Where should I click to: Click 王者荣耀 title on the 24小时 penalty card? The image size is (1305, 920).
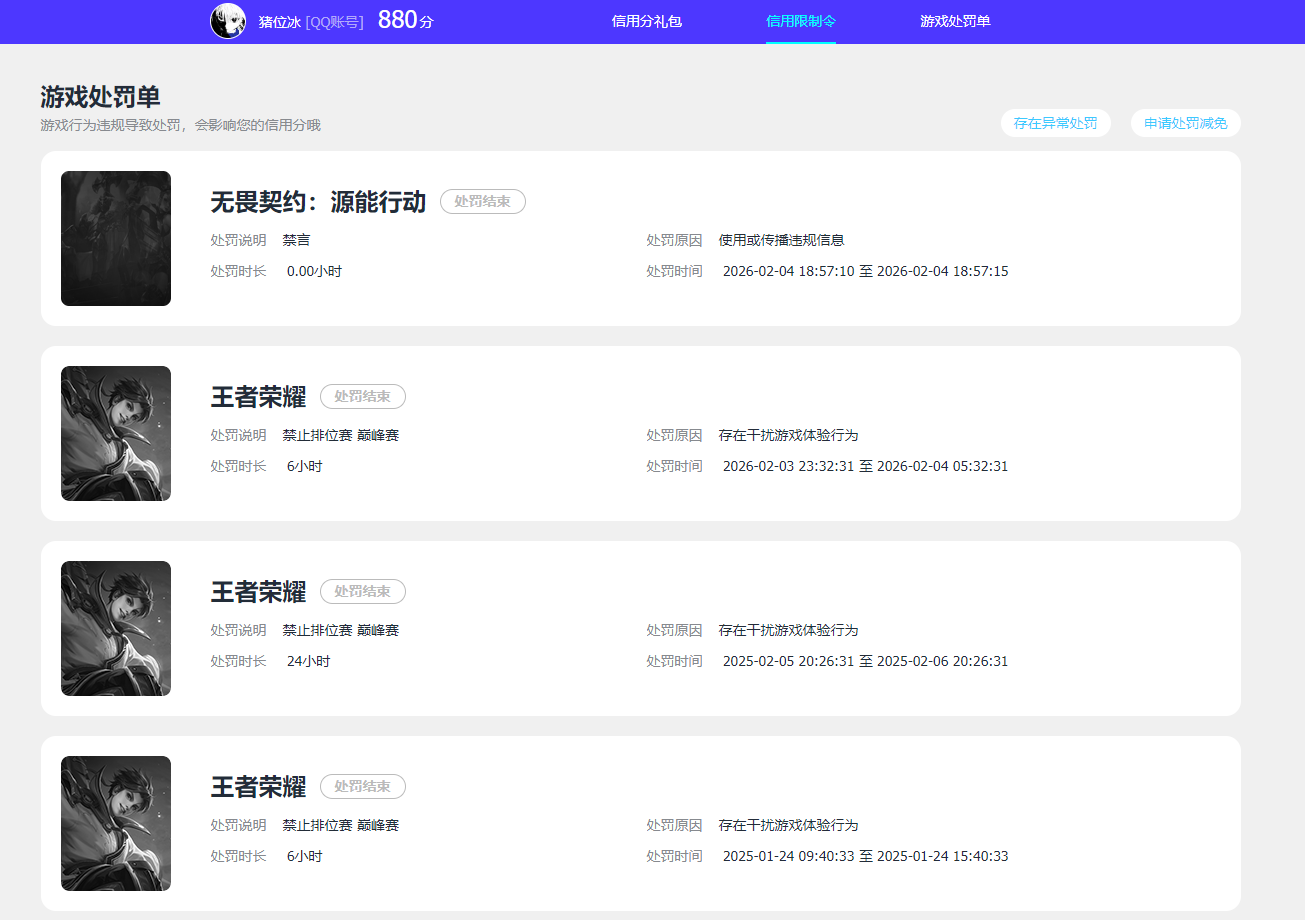(258, 592)
